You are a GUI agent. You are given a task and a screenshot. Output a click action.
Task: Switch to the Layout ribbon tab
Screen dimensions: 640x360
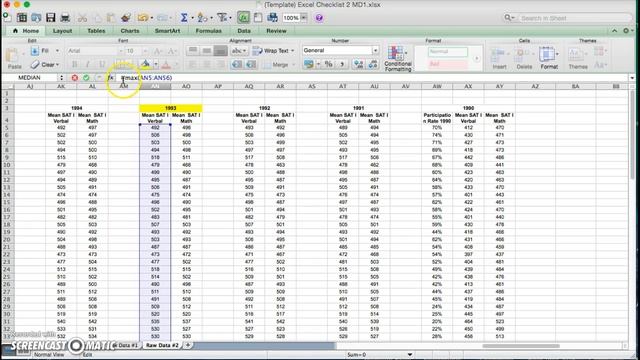62,31
